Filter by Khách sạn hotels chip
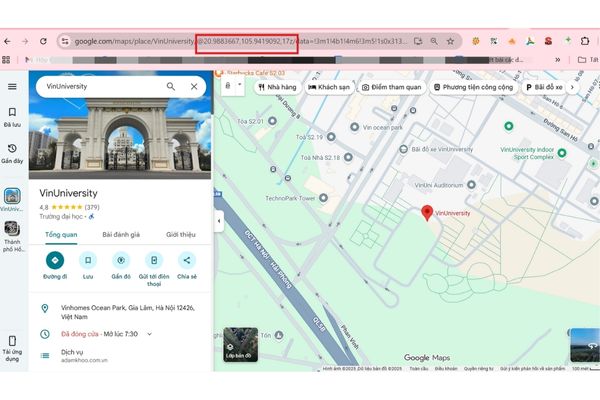This screenshot has height=400, width=600. click(x=329, y=87)
